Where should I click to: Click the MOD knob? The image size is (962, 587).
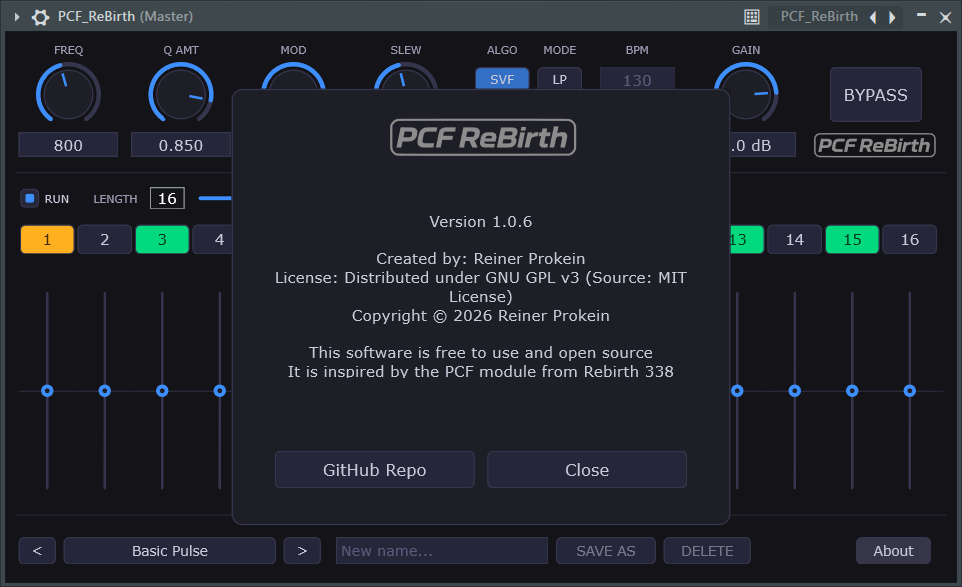pos(293,76)
